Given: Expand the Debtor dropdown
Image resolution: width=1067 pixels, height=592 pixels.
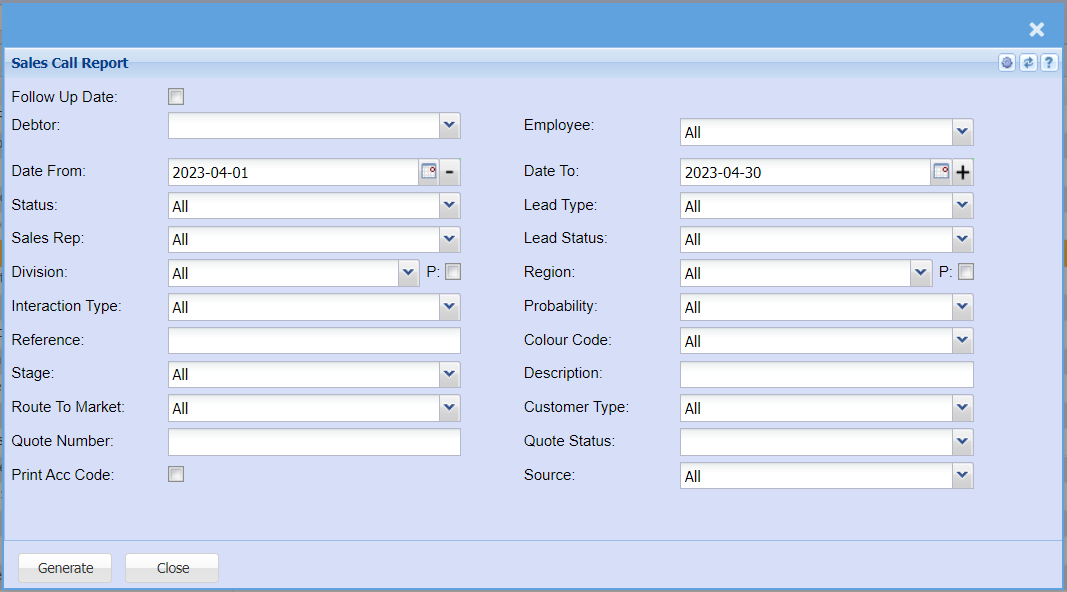Looking at the screenshot, I should [450, 125].
